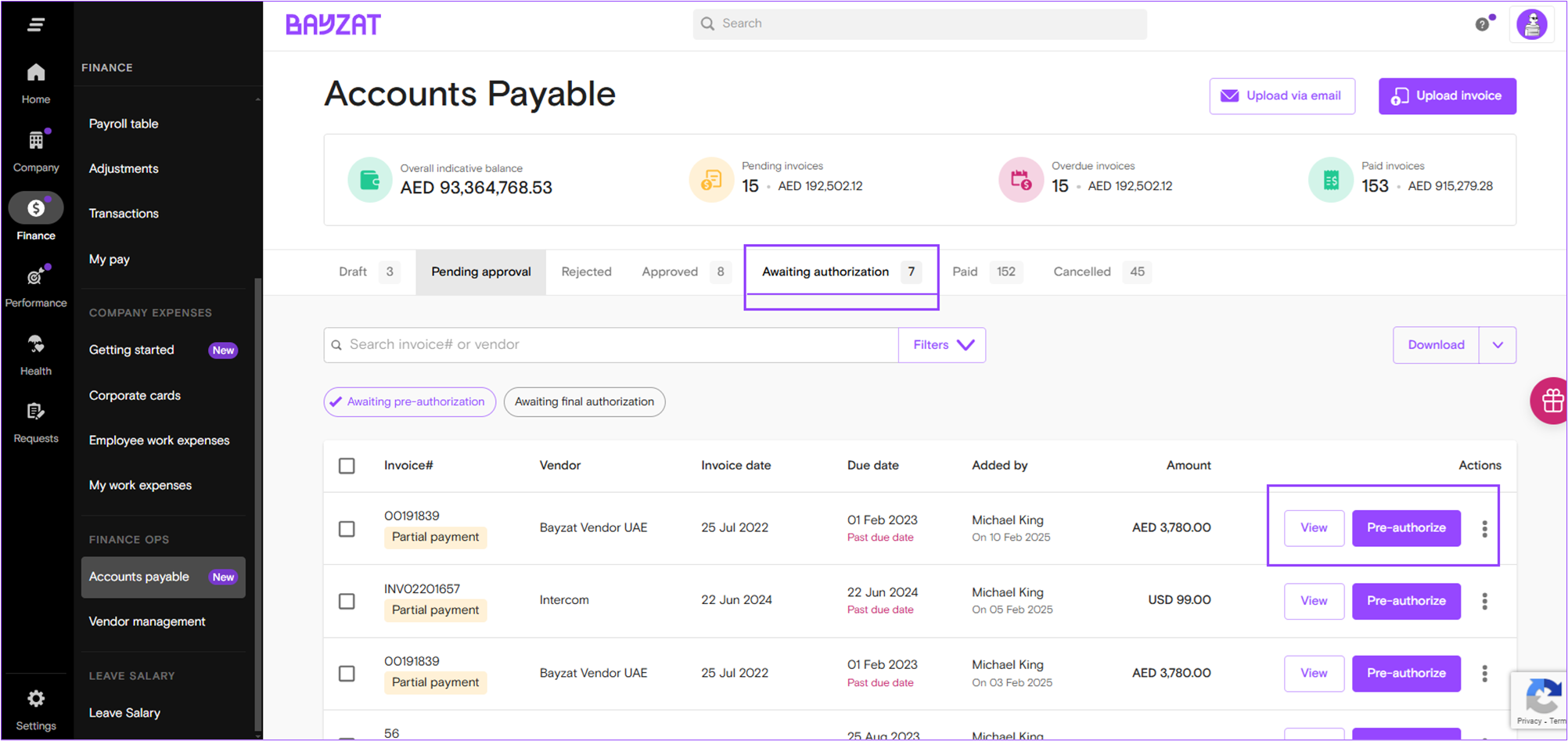1568x741 pixels.
Task: Open Vendor management in sidebar
Action: (x=147, y=621)
